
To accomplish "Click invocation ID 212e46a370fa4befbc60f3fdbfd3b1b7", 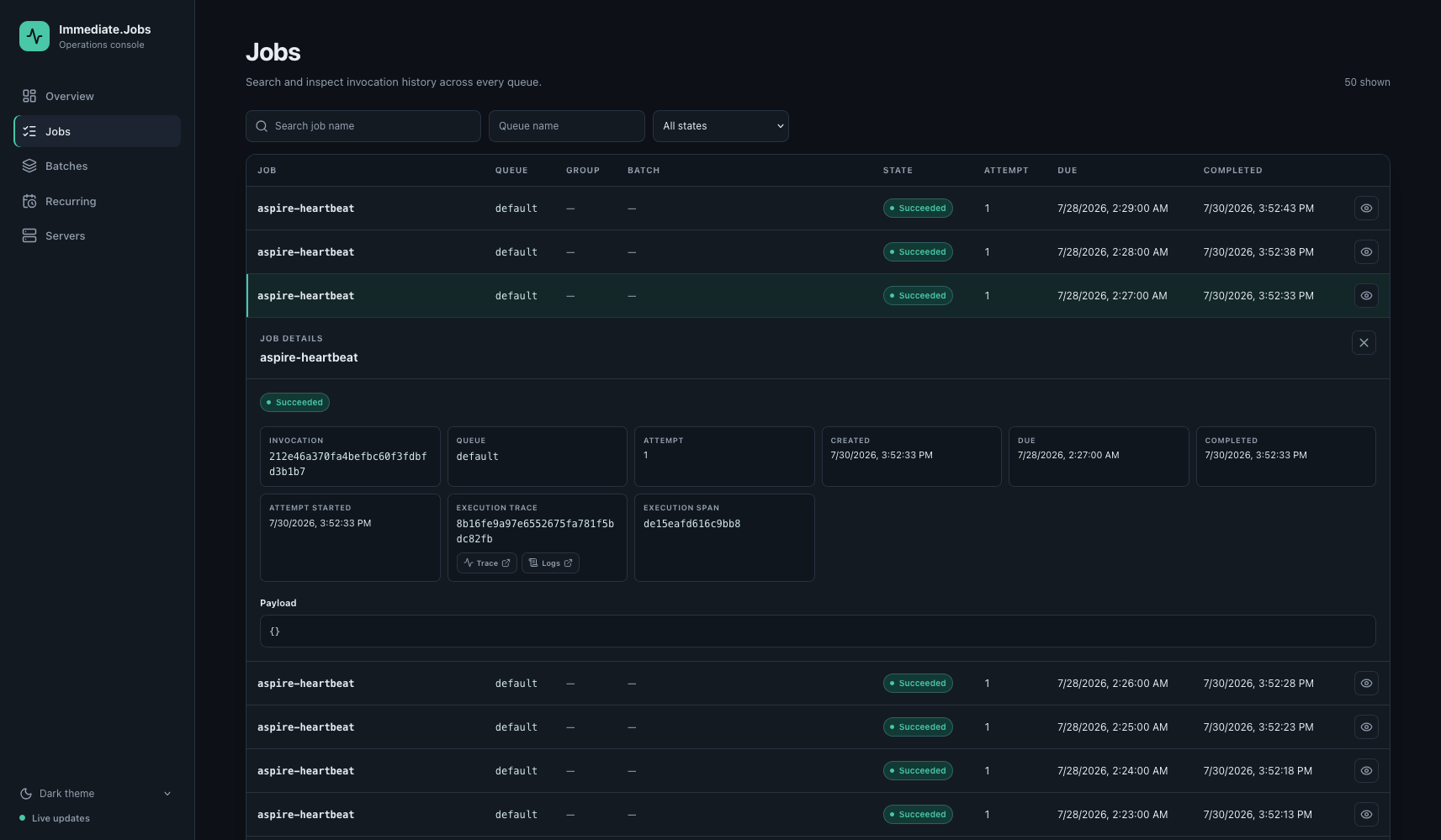I will pos(348,464).
